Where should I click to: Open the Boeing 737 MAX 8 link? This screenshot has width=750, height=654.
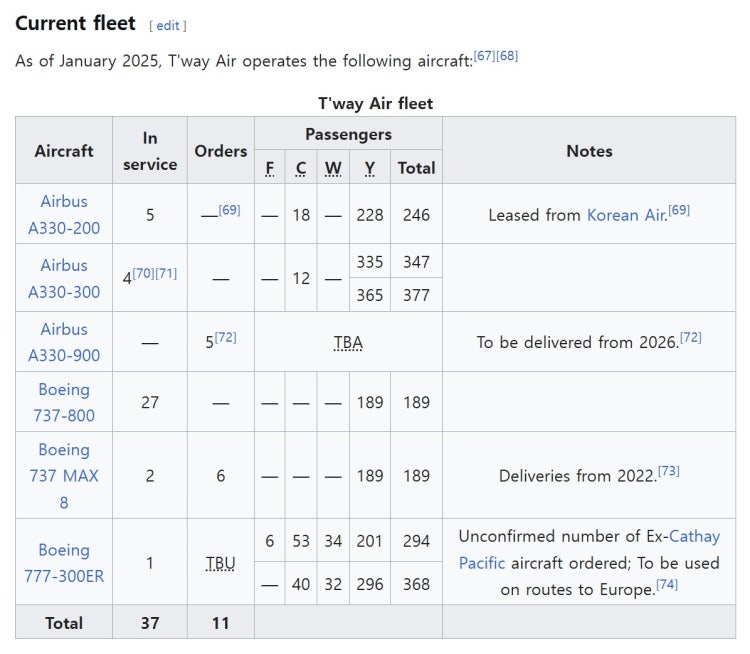pos(64,476)
